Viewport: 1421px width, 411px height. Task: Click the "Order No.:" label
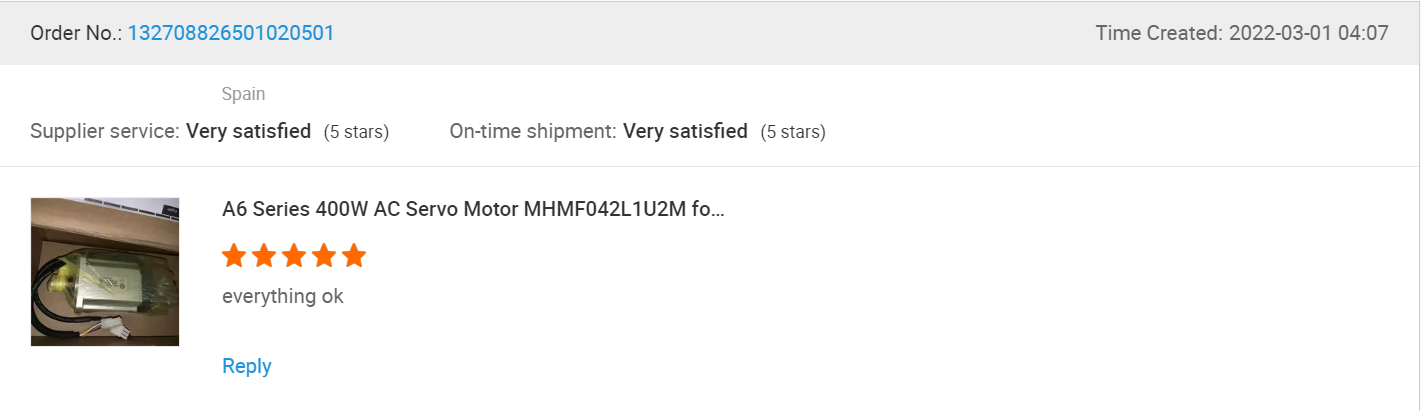point(75,33)
